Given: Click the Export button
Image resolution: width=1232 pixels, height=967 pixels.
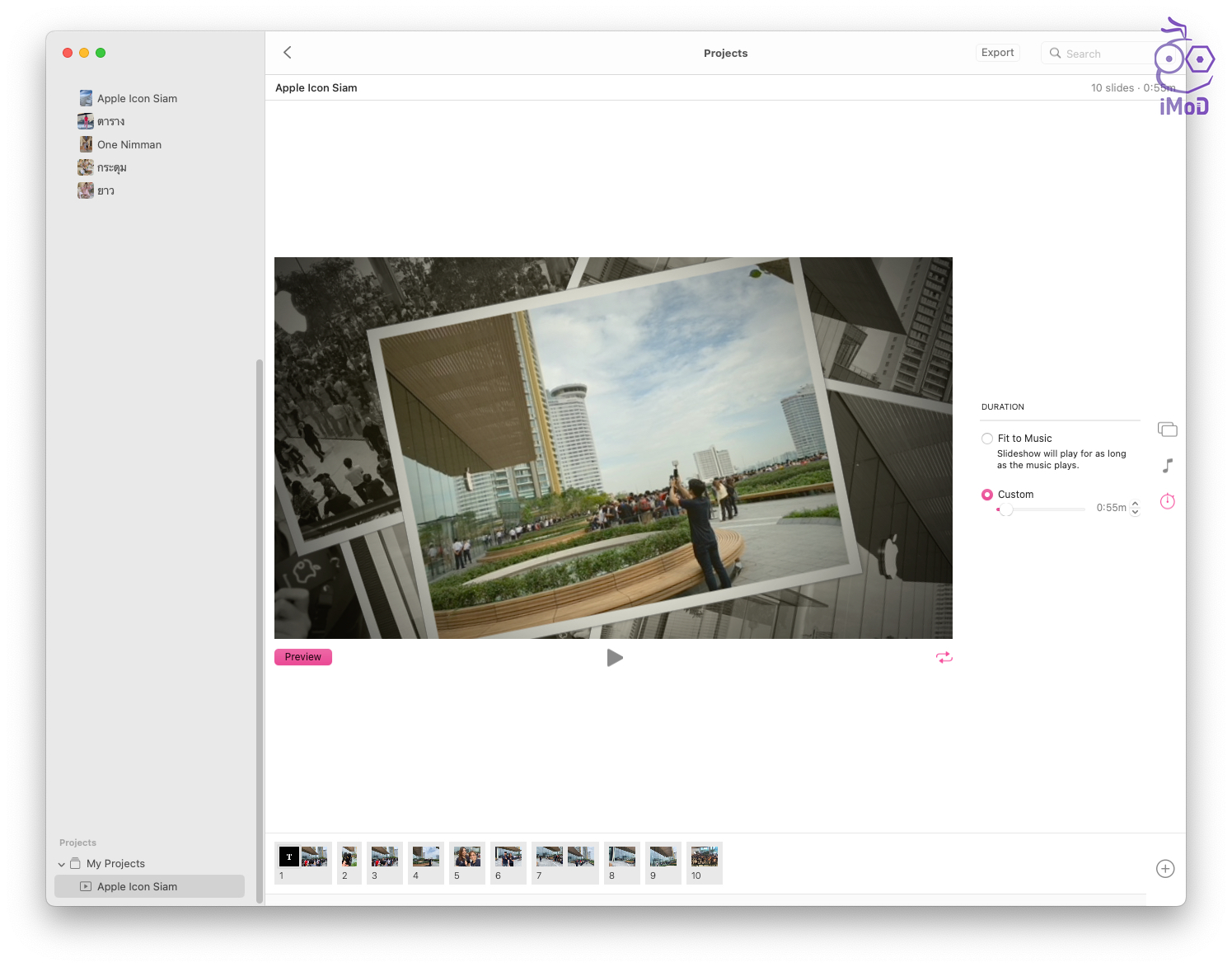Looking at the screenshot, I should click(x=997, y=53).
